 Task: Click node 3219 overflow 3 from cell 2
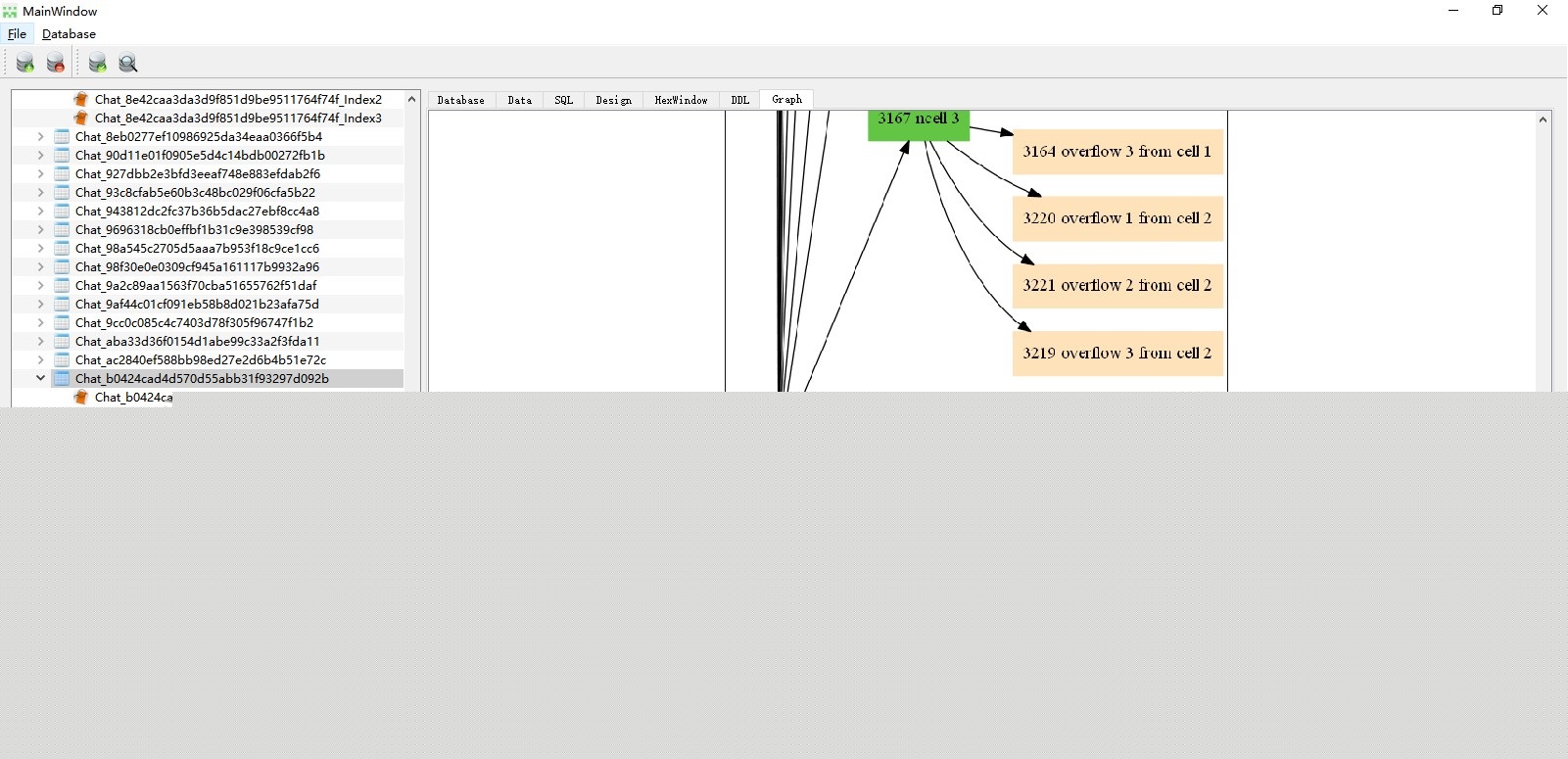1117,354
